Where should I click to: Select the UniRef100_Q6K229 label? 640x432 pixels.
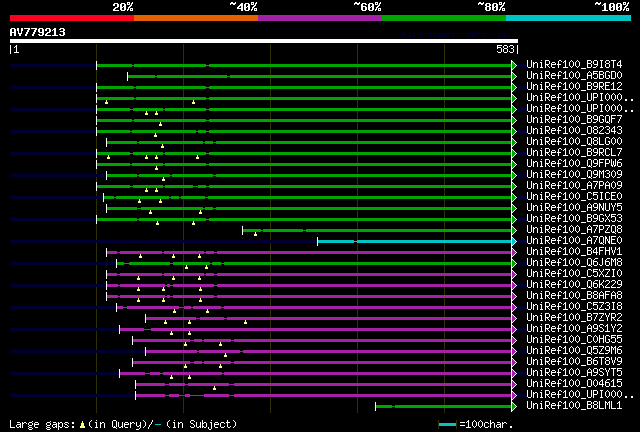[x=574, y=285]
